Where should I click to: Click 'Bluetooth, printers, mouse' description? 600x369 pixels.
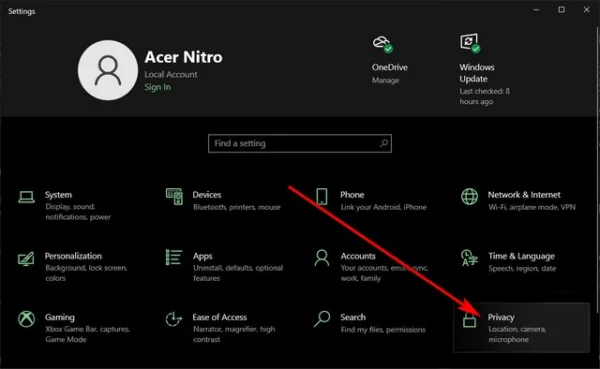click(236, 207)
